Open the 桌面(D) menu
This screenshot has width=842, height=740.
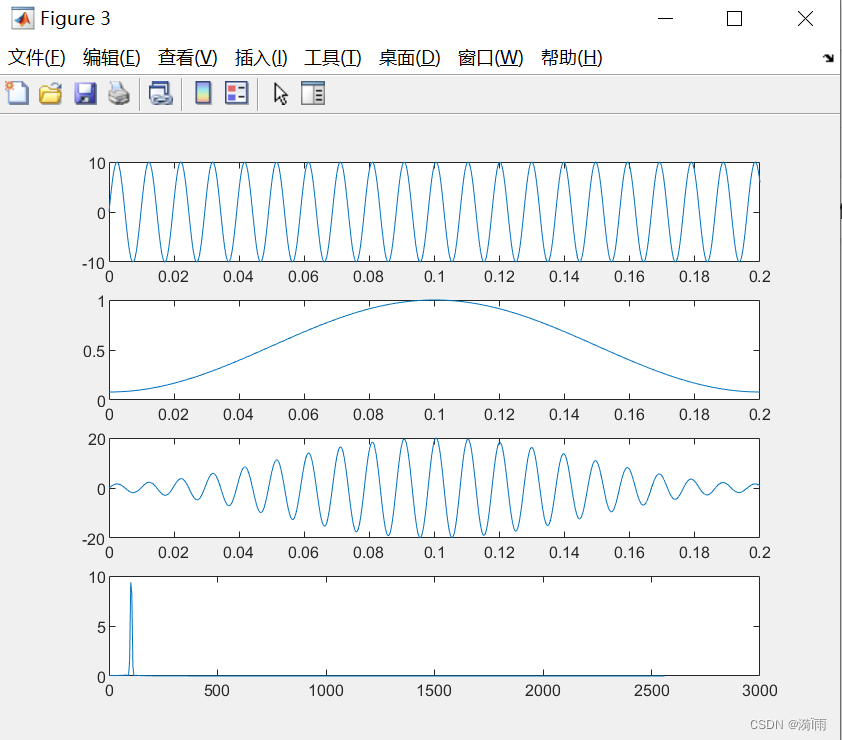pyautogui.click(x=410, y=57)
